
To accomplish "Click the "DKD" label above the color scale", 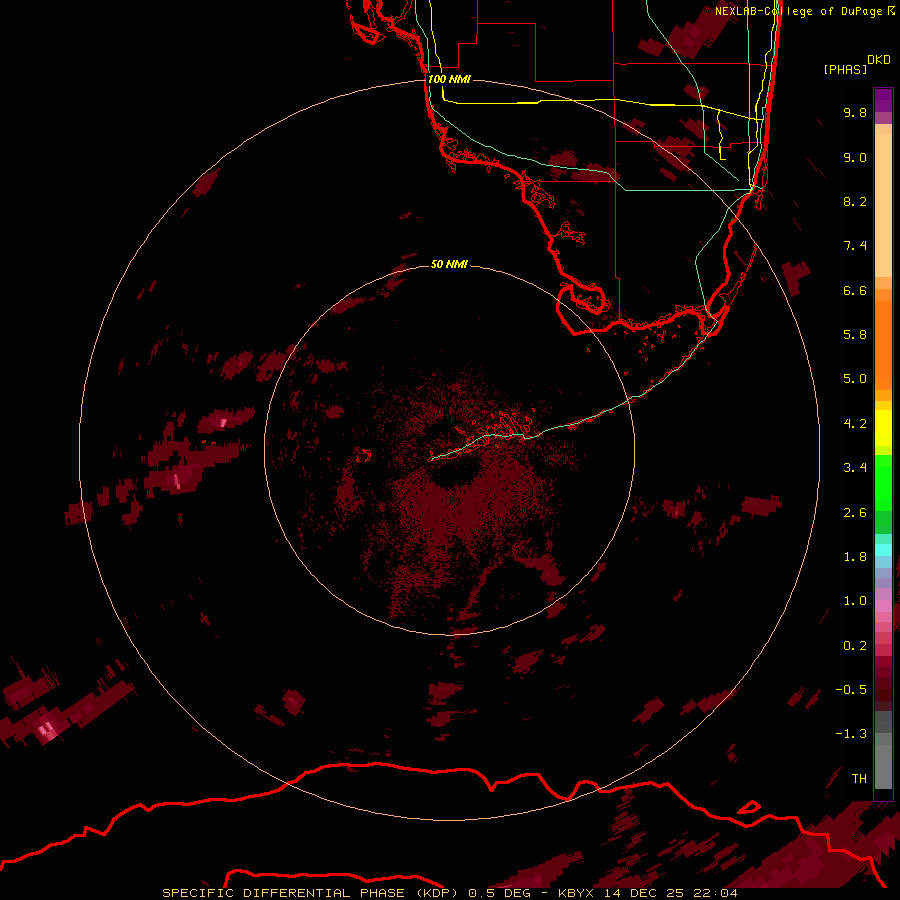I will tap(879, 60).
